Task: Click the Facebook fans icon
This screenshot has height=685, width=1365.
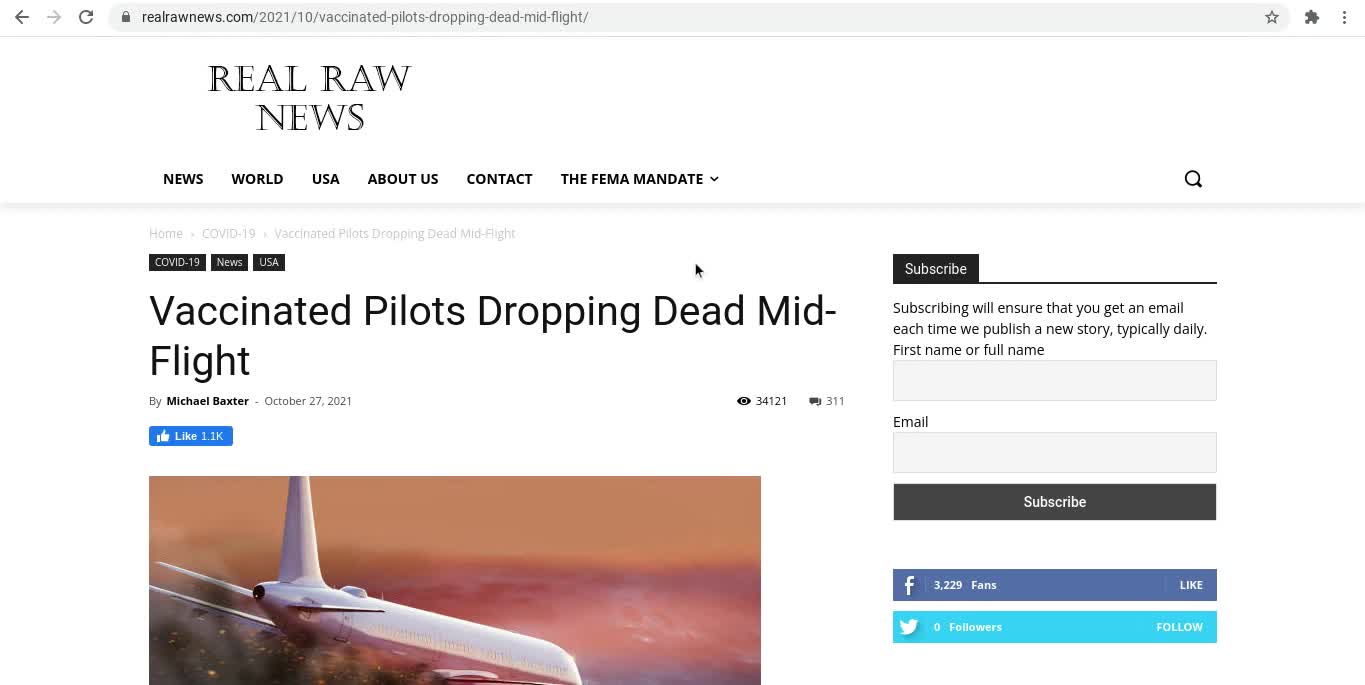Action: [x=909, y=585]
